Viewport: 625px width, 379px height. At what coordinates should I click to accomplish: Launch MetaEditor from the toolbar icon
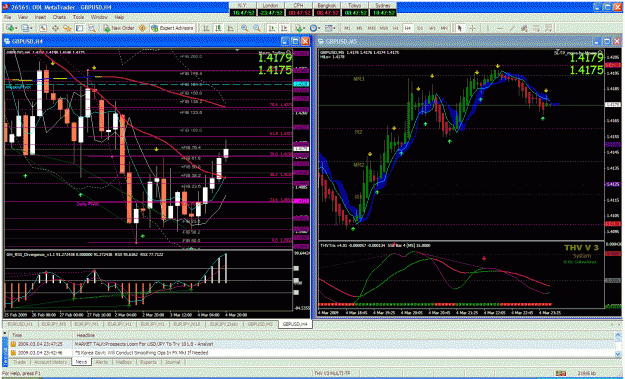[x=142, y=28]
